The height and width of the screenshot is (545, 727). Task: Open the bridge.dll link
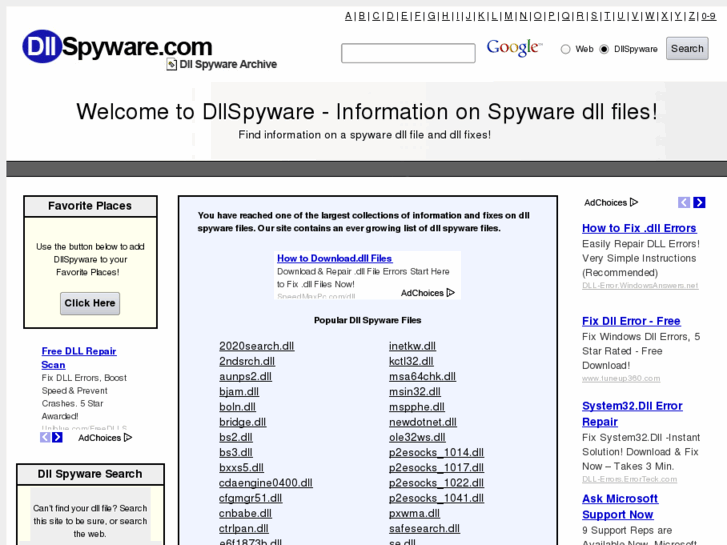(242, 422)
